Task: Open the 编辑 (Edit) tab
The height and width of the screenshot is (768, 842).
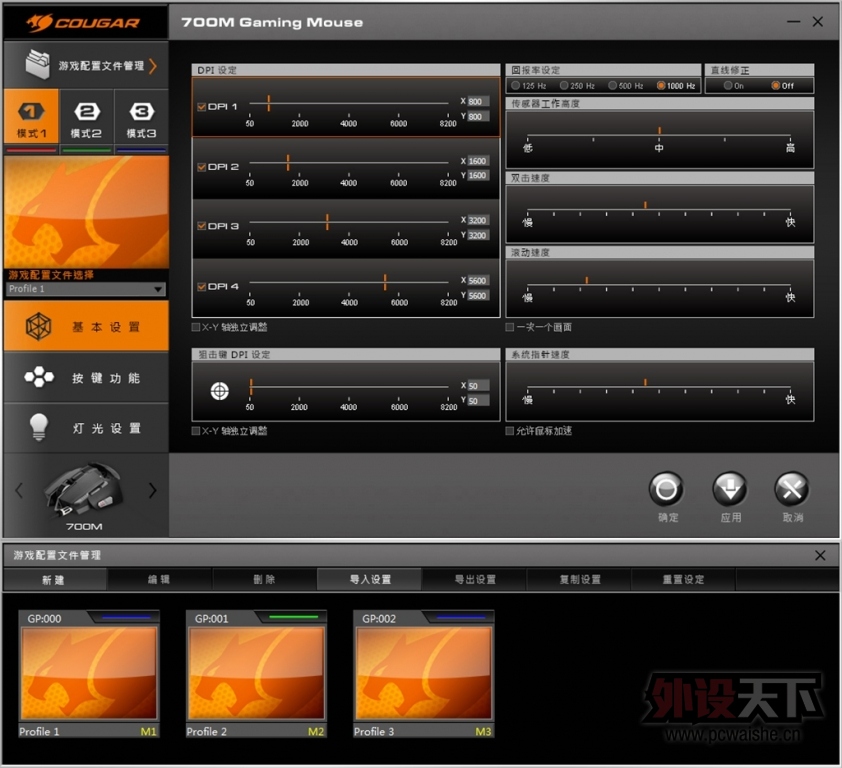Action: [x=159, y=579]
